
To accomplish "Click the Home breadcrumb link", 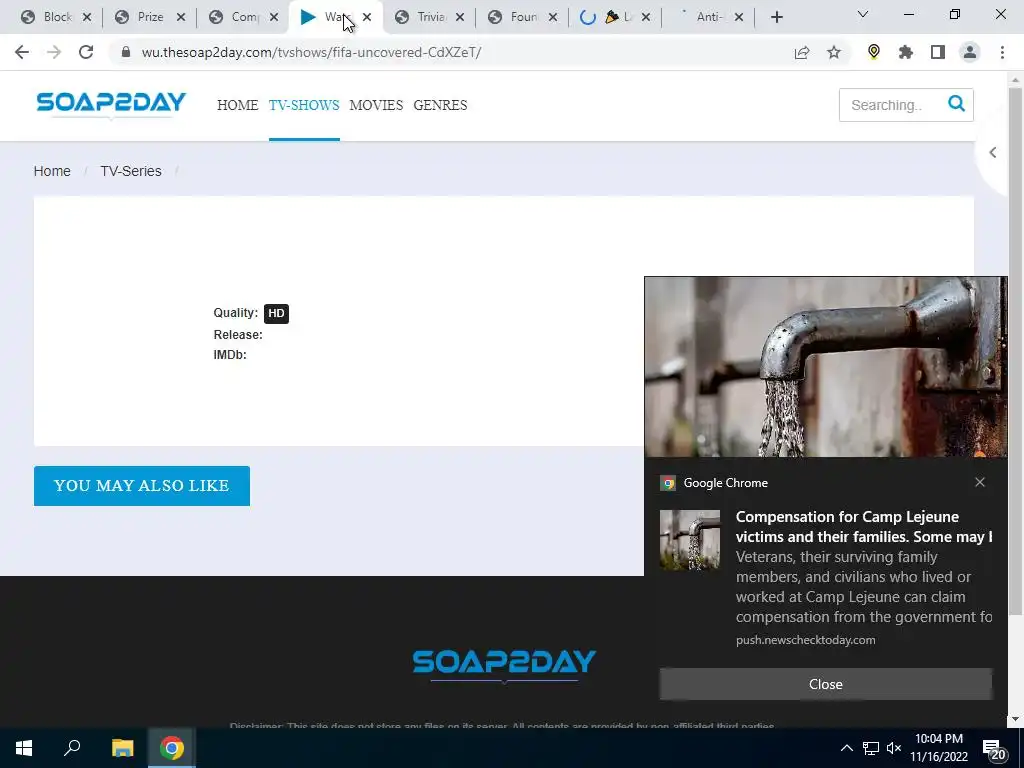I will point(52,171).
